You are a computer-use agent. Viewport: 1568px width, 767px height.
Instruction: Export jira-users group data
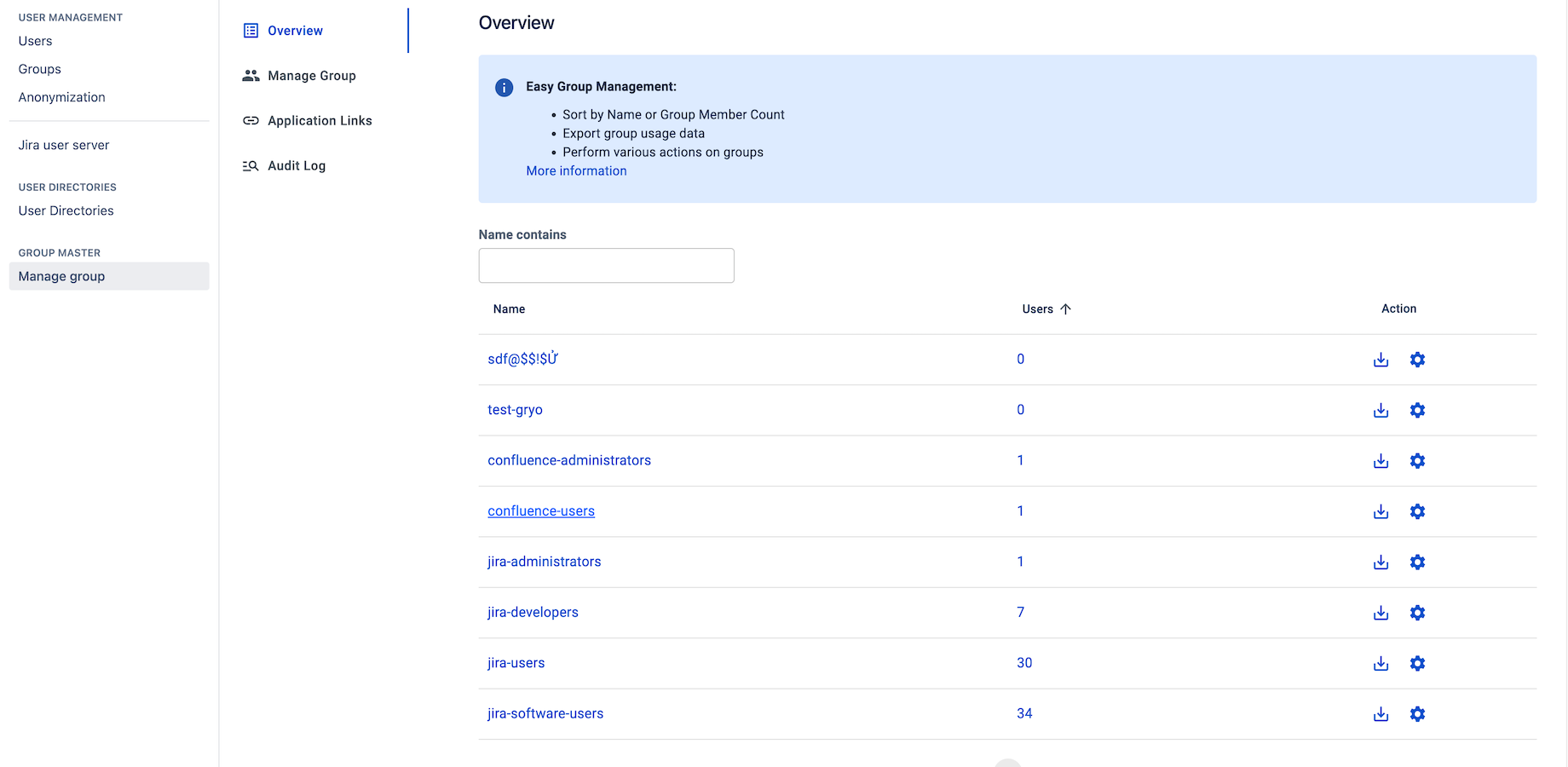pos(1381,663)
